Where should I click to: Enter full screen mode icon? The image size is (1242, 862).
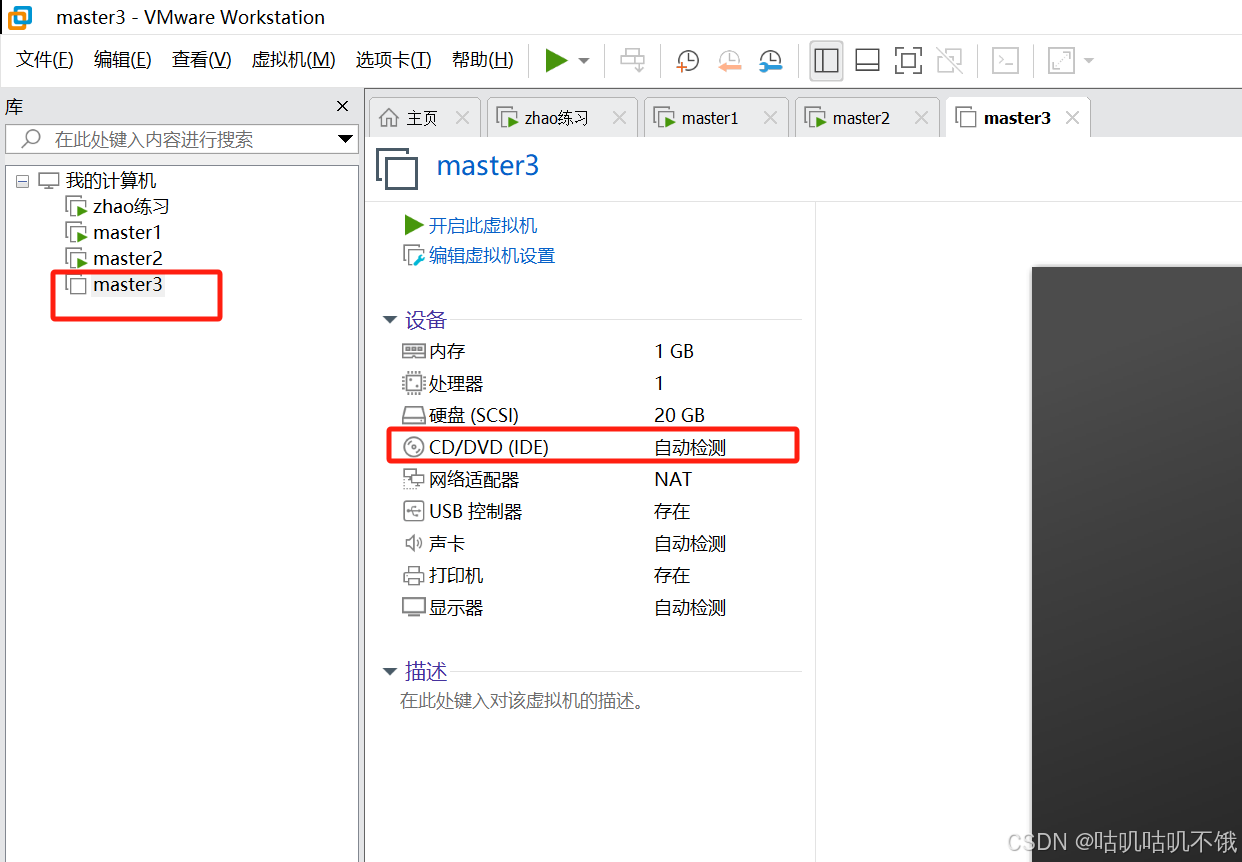click(x=908, y=60)
